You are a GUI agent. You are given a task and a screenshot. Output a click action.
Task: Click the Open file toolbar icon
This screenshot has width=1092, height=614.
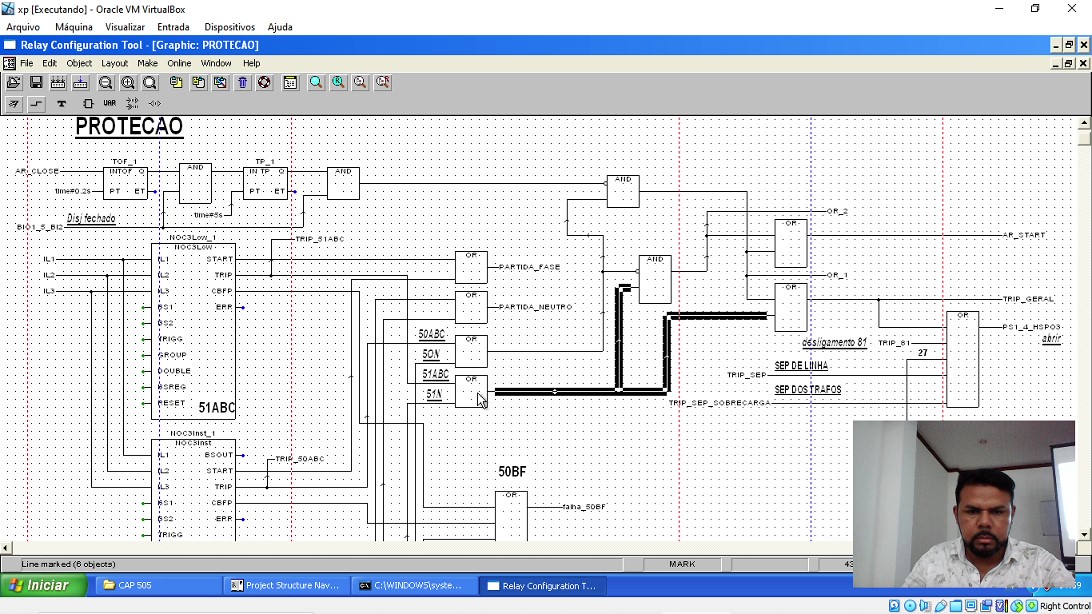[14, 83]
